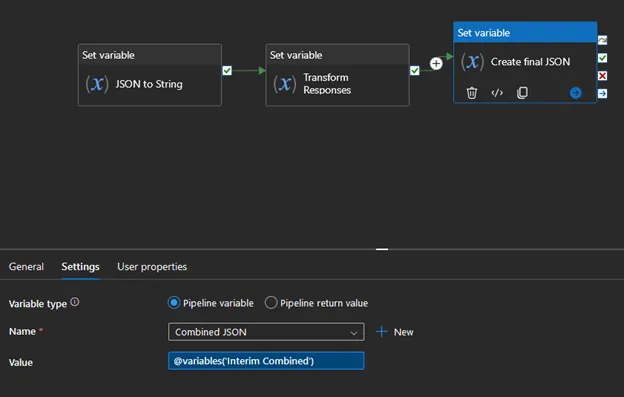Screen dimensions: 624x397
Task: Click the Variable type label
Action: pos(38,304)
